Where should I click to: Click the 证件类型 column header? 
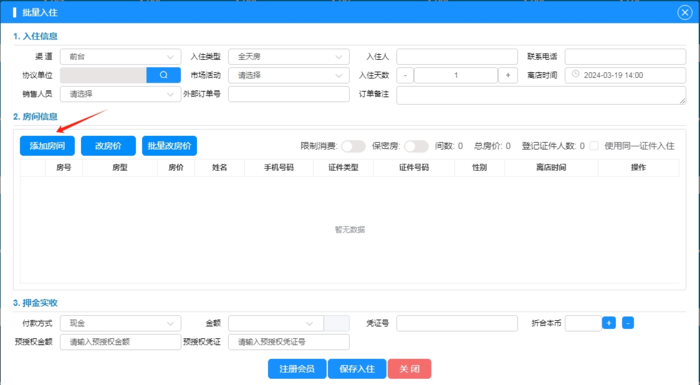click(343, 167)
